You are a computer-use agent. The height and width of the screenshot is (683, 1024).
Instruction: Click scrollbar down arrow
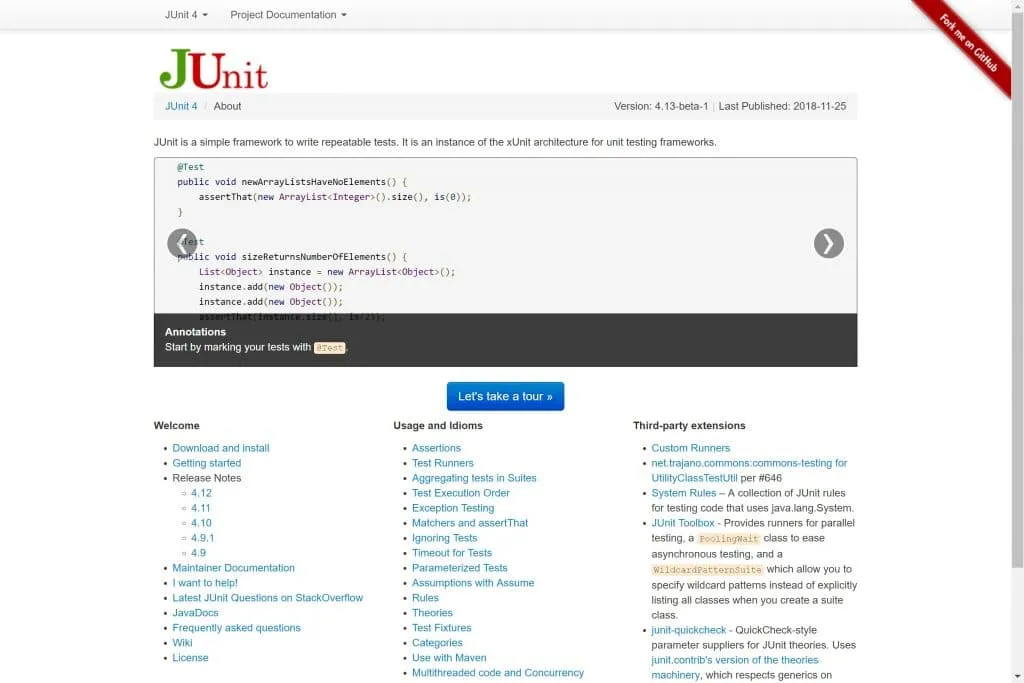(1017, 676)
